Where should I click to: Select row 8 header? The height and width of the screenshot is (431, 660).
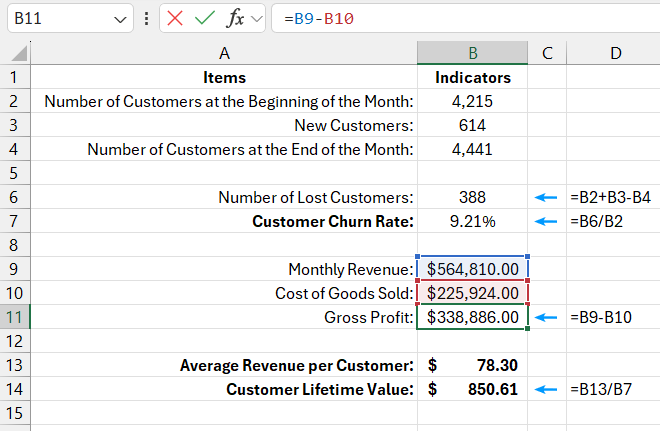15,245
